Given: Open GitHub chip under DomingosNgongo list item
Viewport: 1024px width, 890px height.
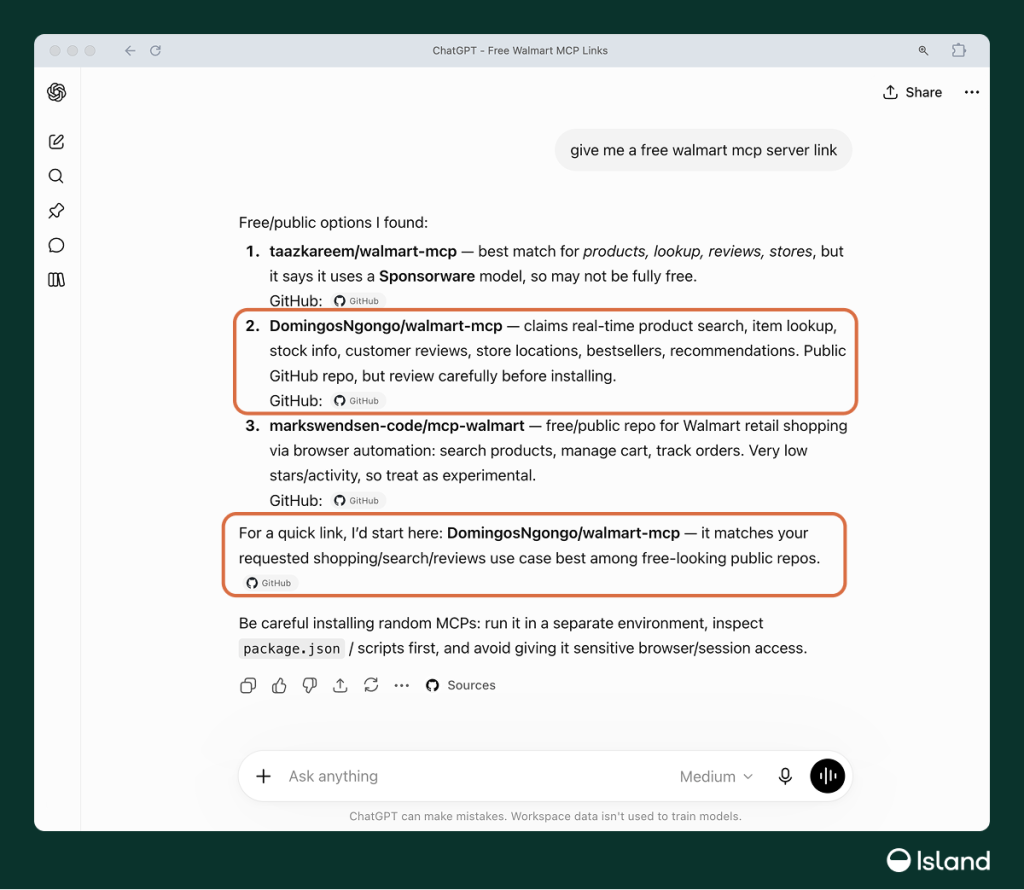Looking at the screenshot, I should [357, 401].
